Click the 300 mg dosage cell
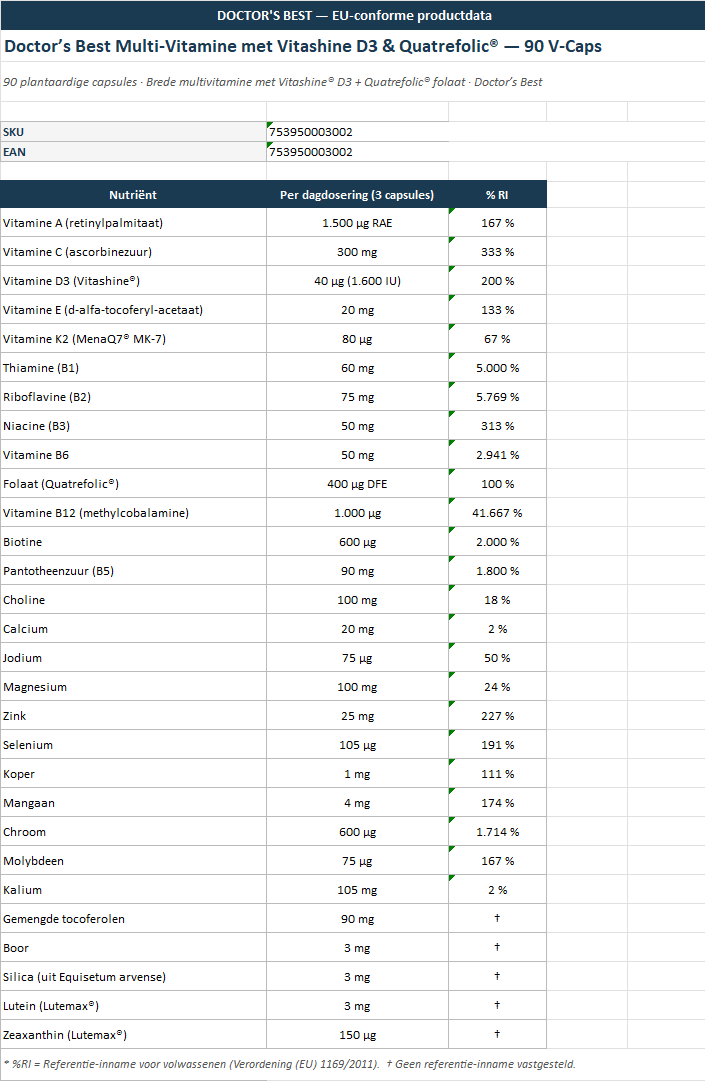This screenshot has width=705, height=1081. tap(358, 252)
